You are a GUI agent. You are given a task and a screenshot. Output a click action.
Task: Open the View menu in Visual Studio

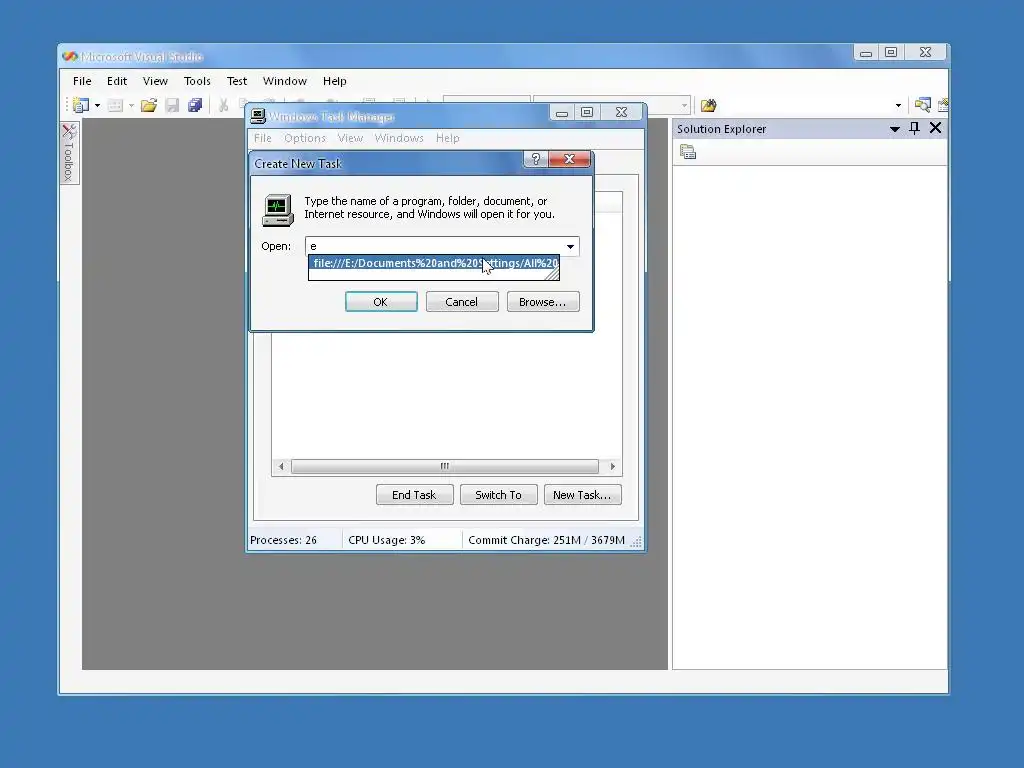[x=155, y=81]
